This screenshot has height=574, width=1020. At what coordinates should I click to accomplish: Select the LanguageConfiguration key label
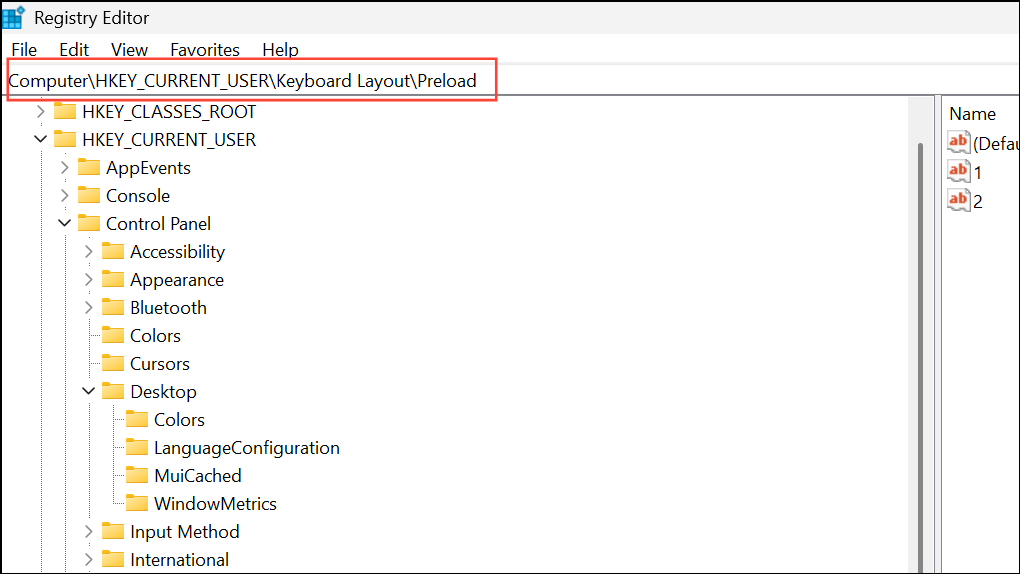pos(247,448)
